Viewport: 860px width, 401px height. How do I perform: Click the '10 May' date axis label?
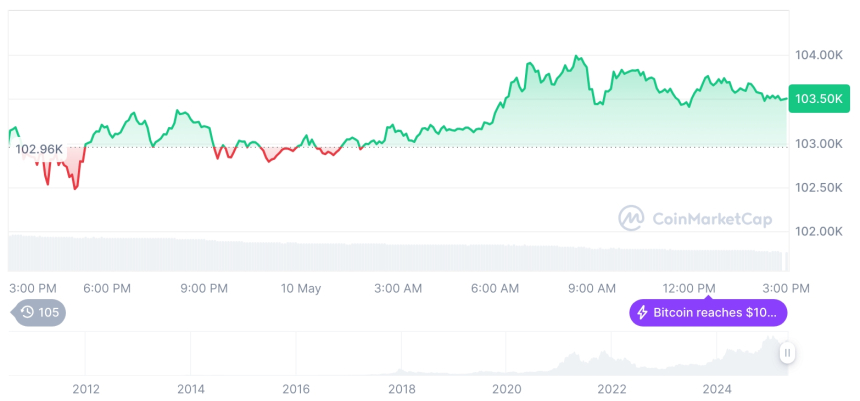coord(301,288)
